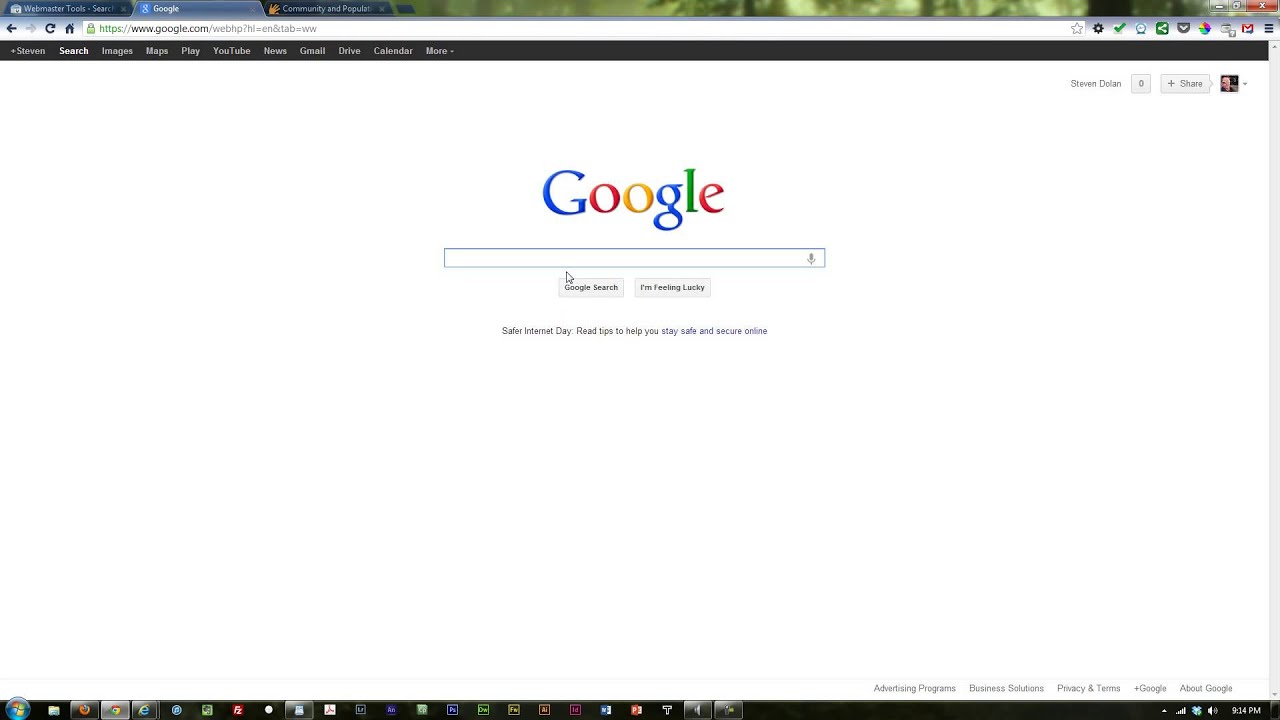Open Gmail in the Google bar
The width and height of the screenshot is (1280, 720).
(x=312, y=51)
